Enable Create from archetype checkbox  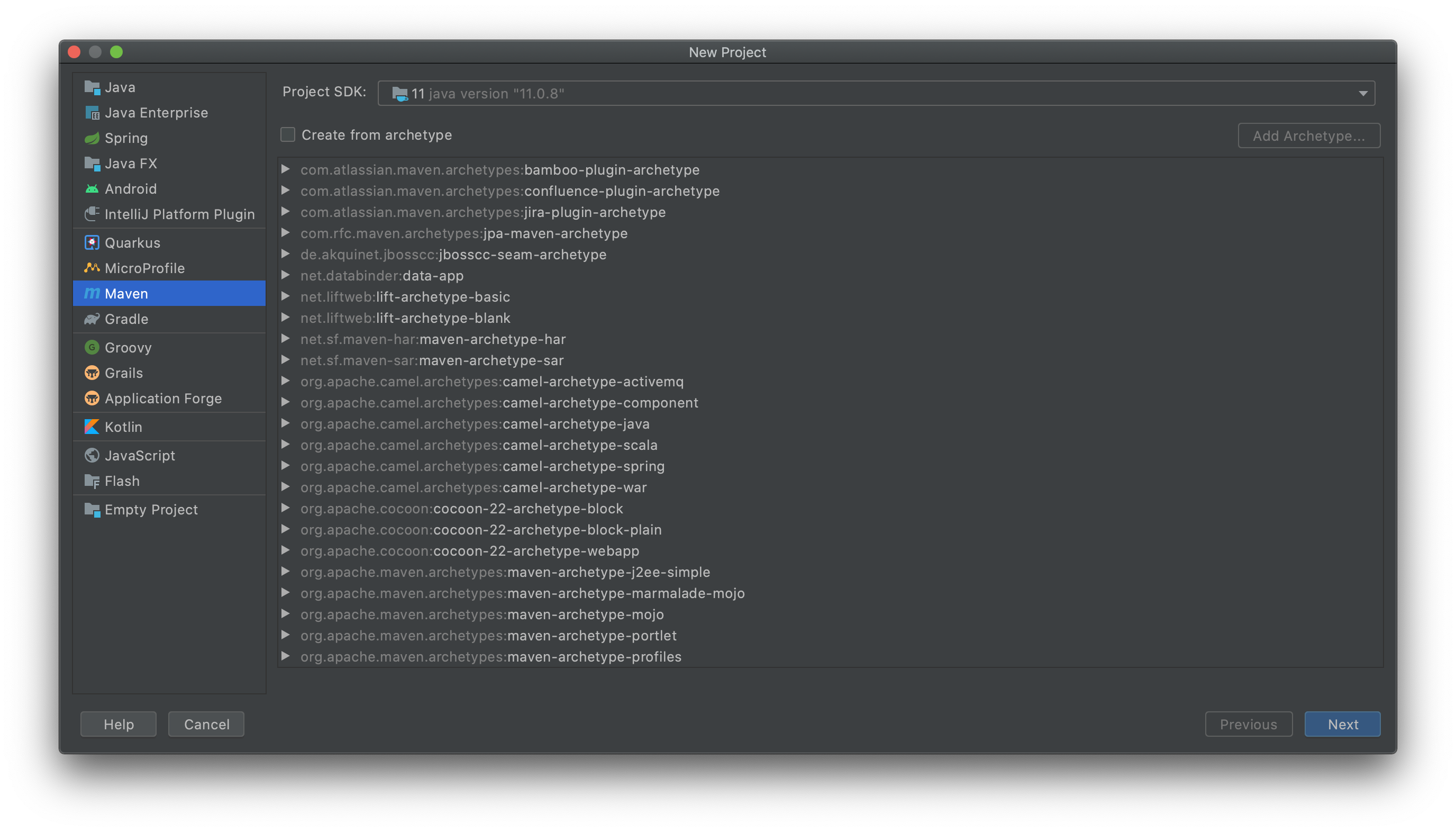288,135
